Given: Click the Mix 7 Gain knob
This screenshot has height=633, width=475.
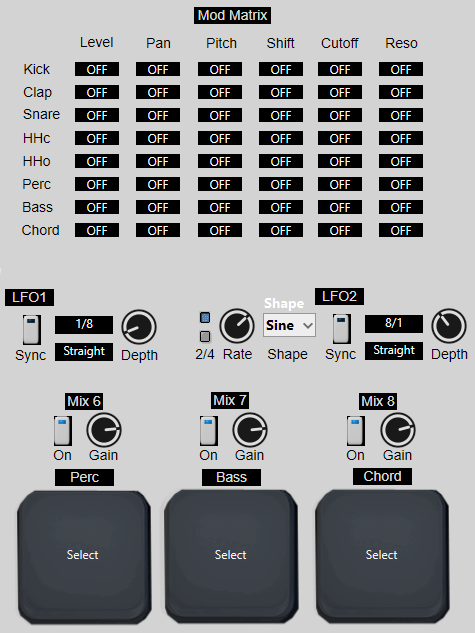Looking at the screenshot, I should tap(250, 430).
